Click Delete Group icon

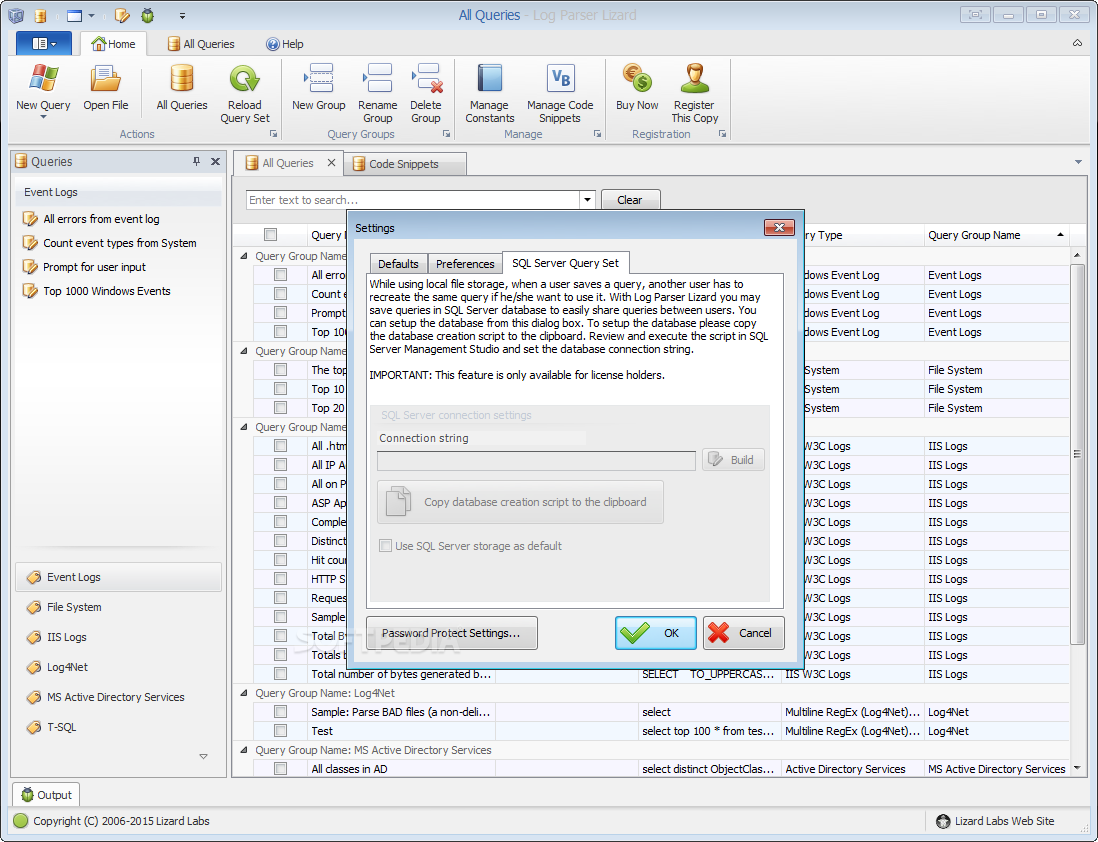pos(426,78)
